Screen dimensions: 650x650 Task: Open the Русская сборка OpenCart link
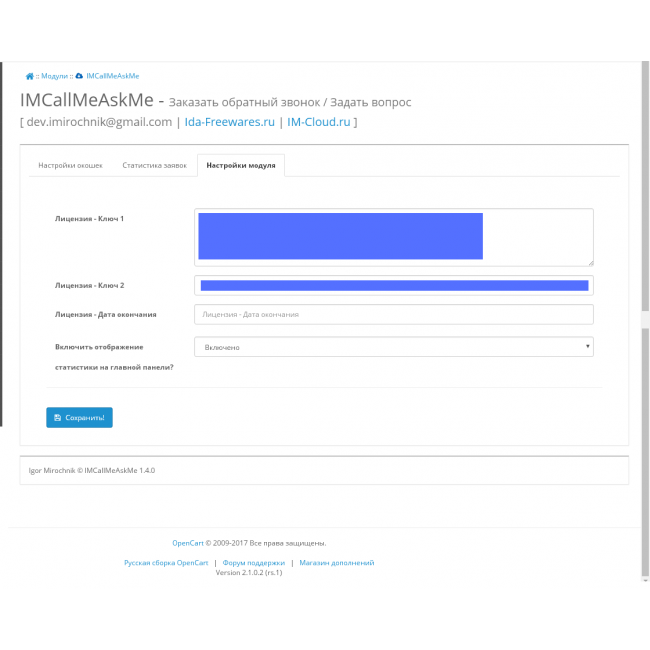pos(166,563)
